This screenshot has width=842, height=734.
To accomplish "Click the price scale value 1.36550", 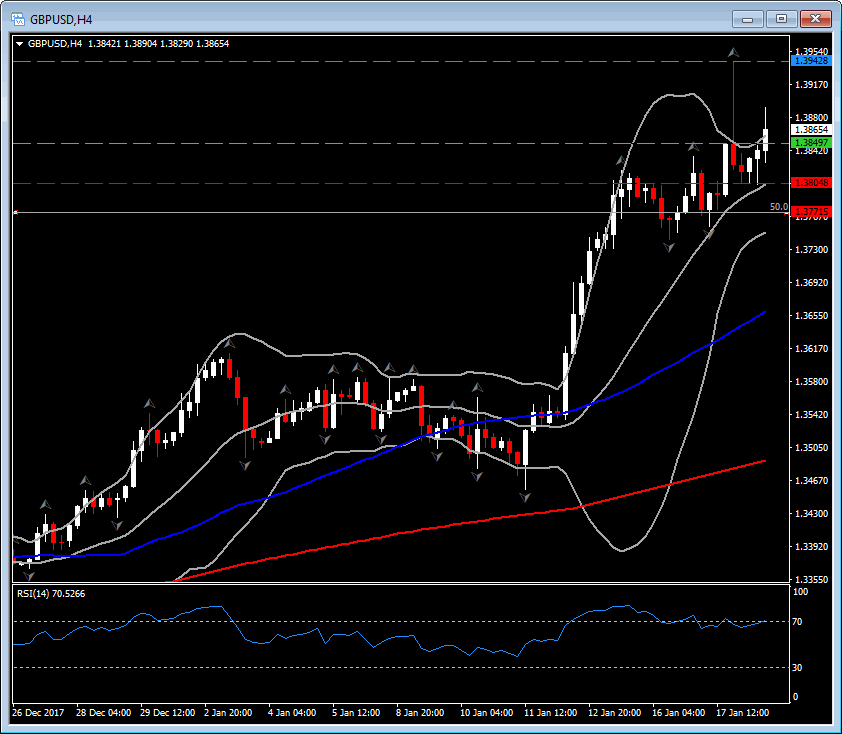I will pos(811,316).
